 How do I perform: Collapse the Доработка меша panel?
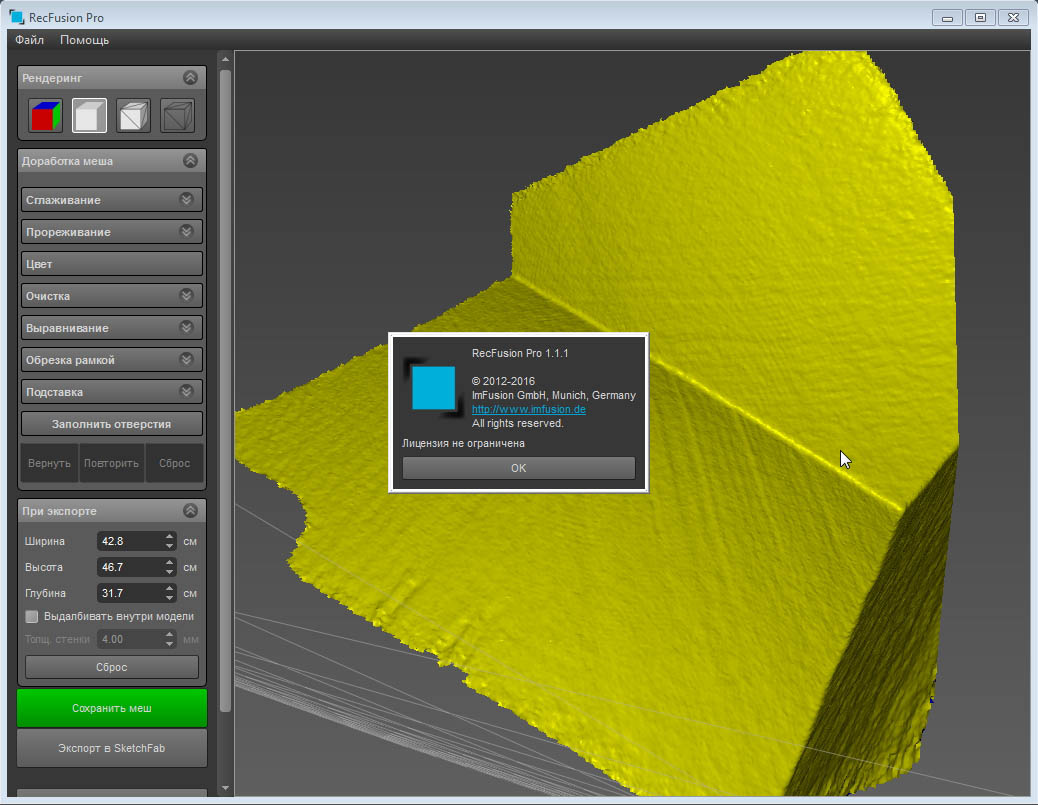pyautogui.click(x=190, y=161)
